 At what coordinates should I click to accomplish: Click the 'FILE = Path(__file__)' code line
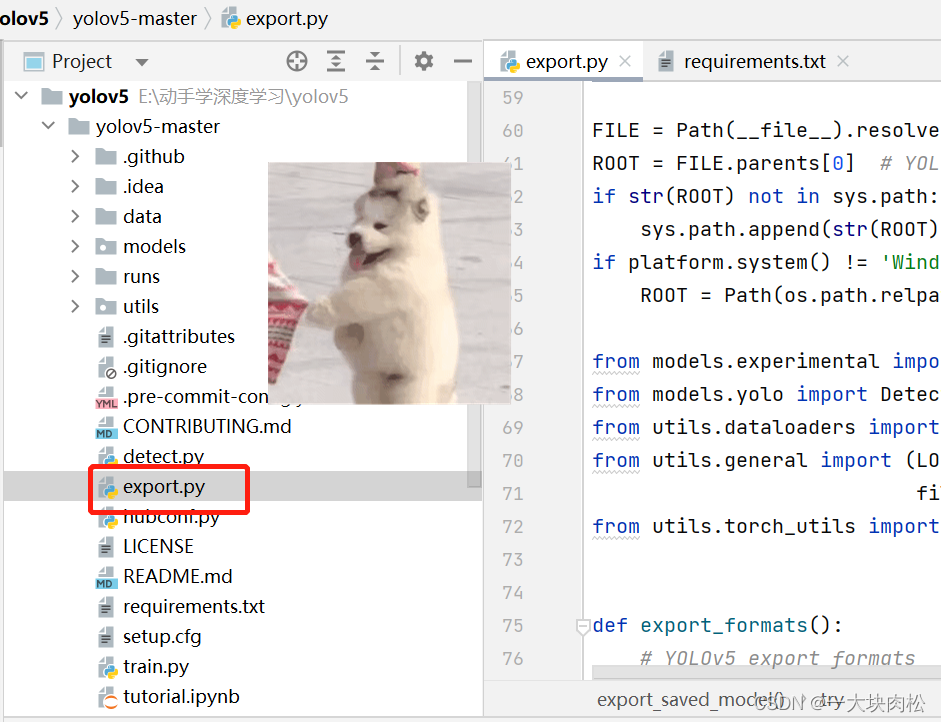click(x=766, y=130)
